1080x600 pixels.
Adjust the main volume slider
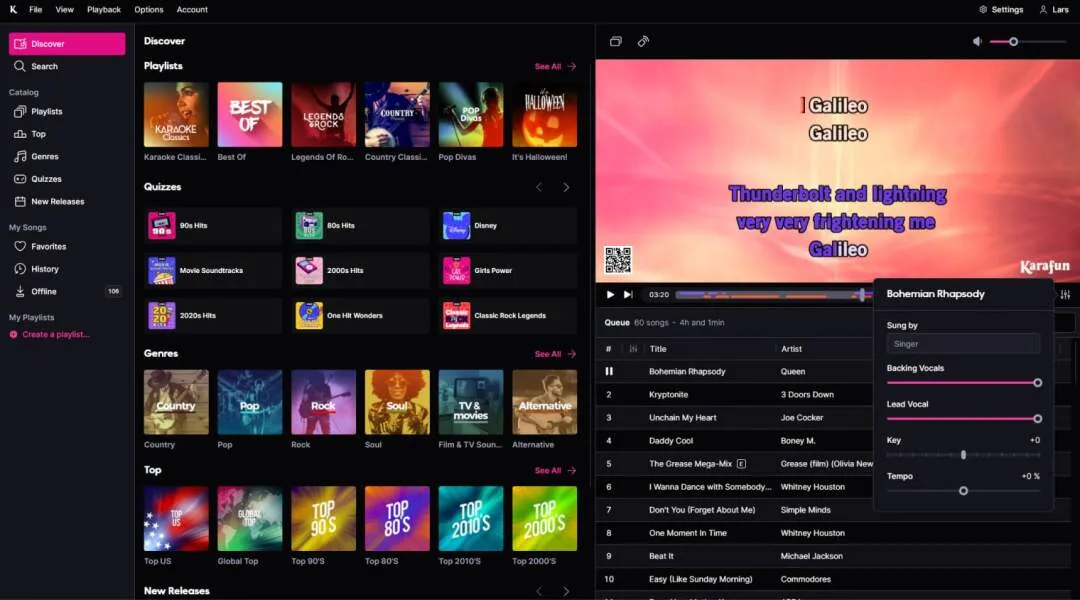1028,42
